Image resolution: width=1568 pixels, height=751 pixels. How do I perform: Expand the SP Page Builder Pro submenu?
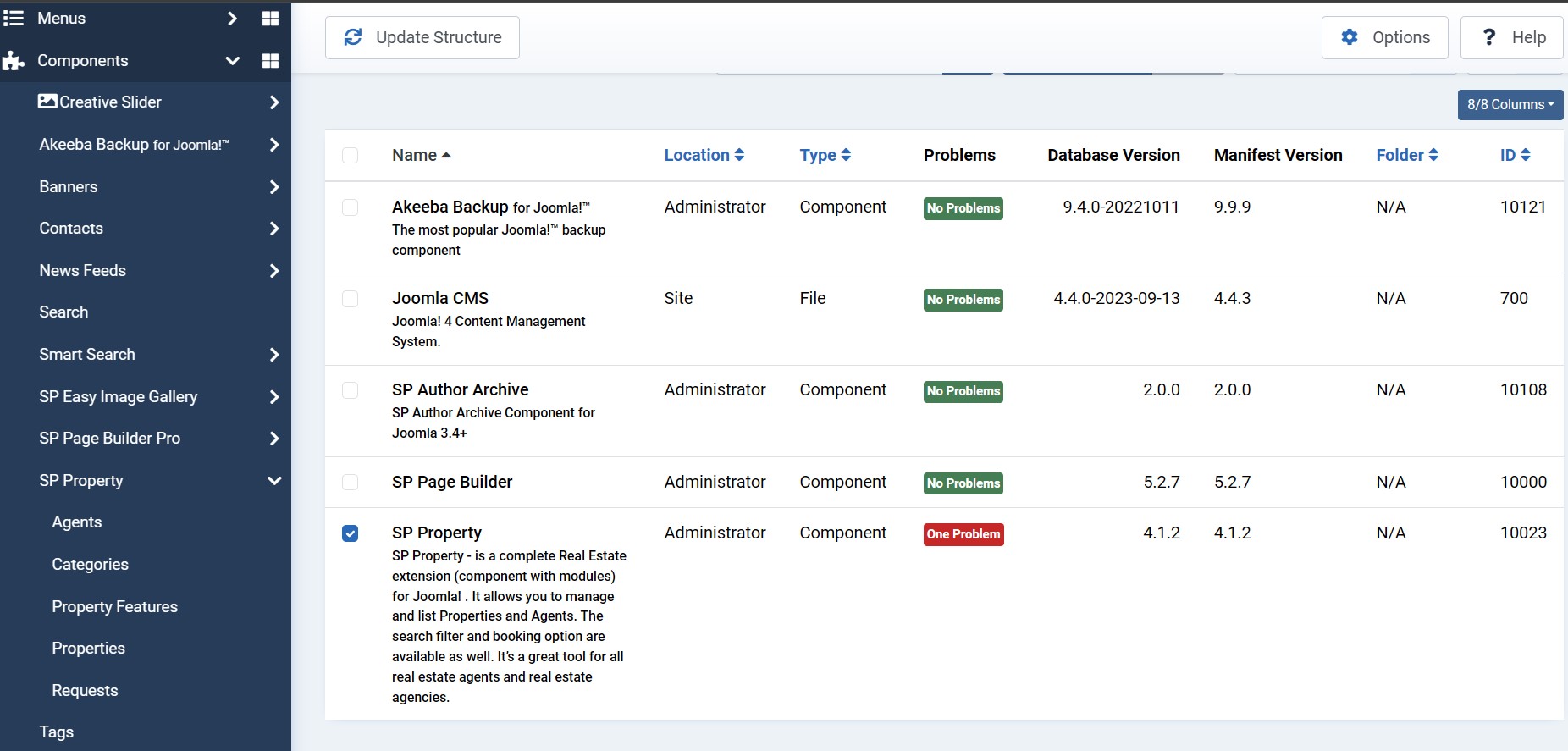[273, 439]
